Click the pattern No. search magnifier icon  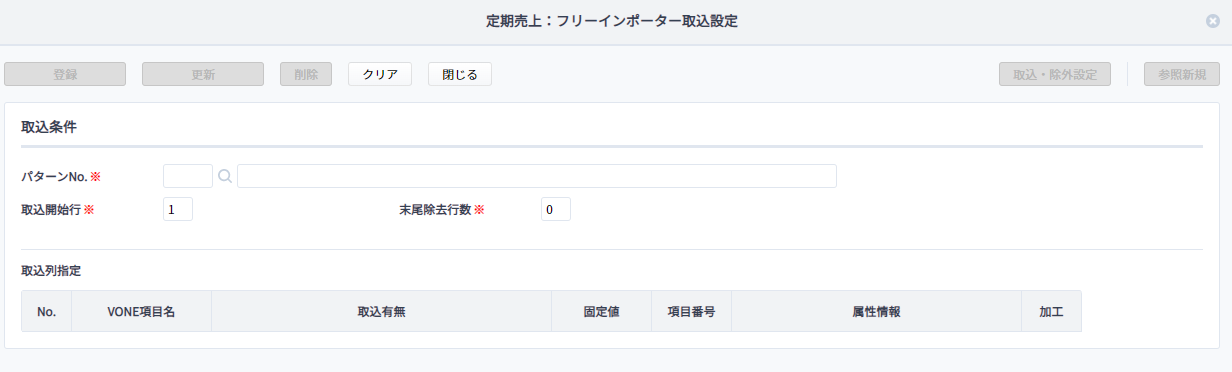[225, 176]
